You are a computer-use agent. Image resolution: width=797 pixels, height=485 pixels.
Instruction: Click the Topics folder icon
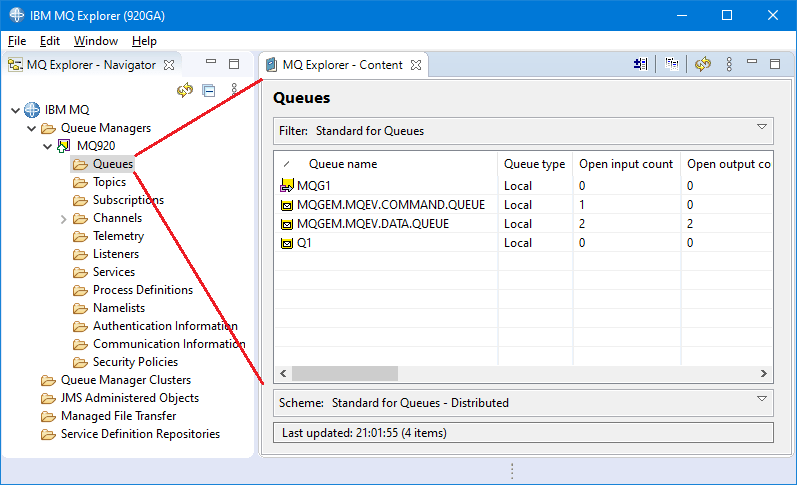pos(80,182)
